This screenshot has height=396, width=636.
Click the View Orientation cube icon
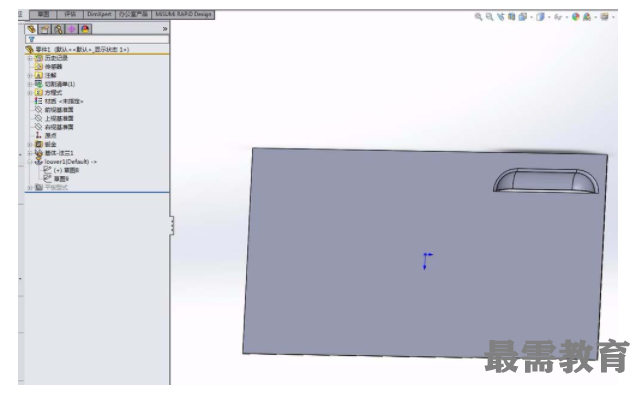pyautogui.click(x=522, y=17)
